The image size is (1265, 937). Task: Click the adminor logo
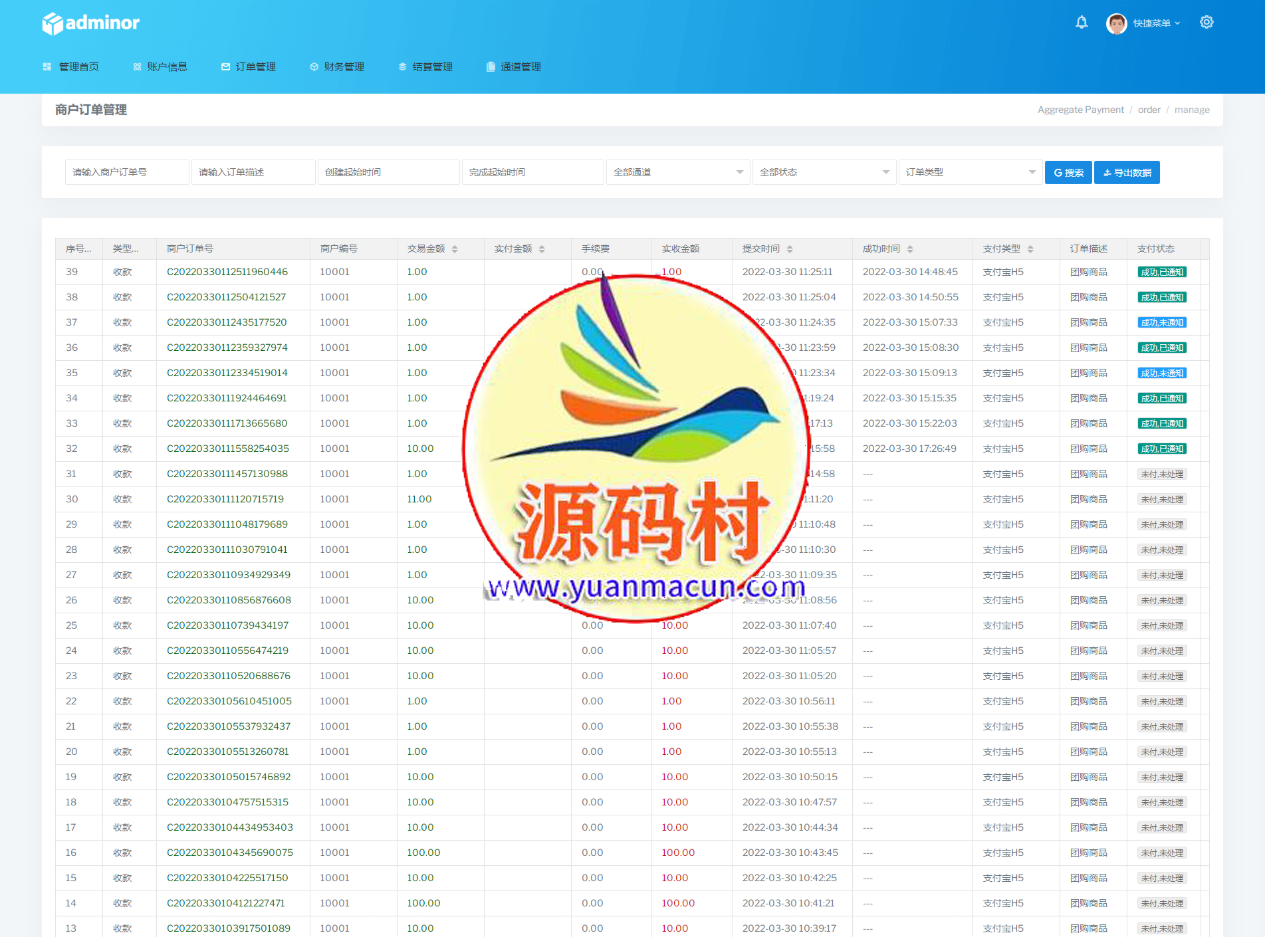91,23
